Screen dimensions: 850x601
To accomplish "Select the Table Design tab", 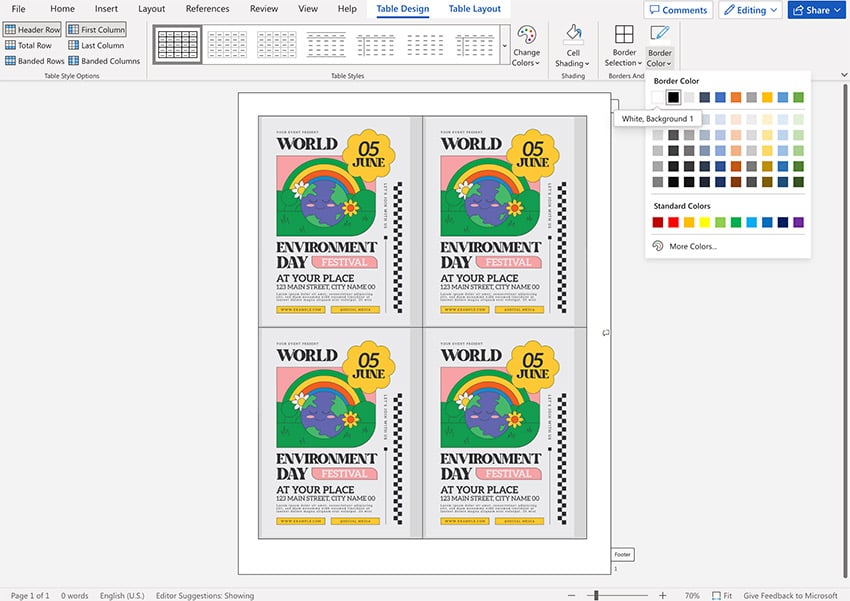I will [403, 9].
